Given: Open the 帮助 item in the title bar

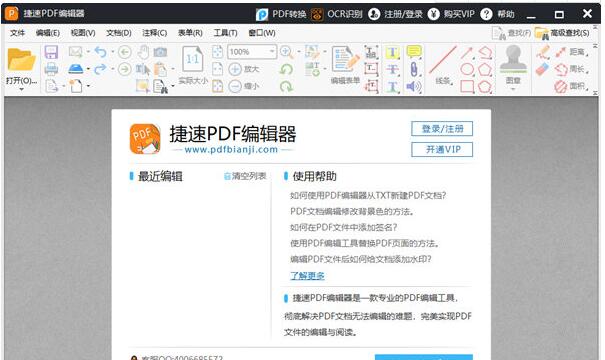Looking at the screenshot, I should 498,14.
